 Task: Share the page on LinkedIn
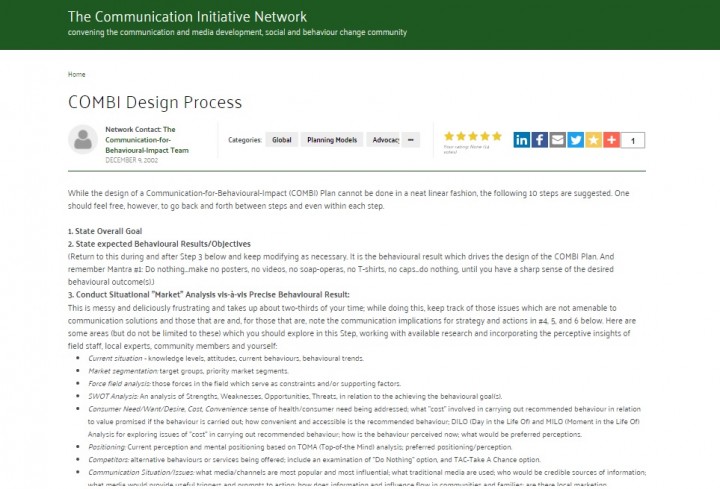tap(522, 140)
